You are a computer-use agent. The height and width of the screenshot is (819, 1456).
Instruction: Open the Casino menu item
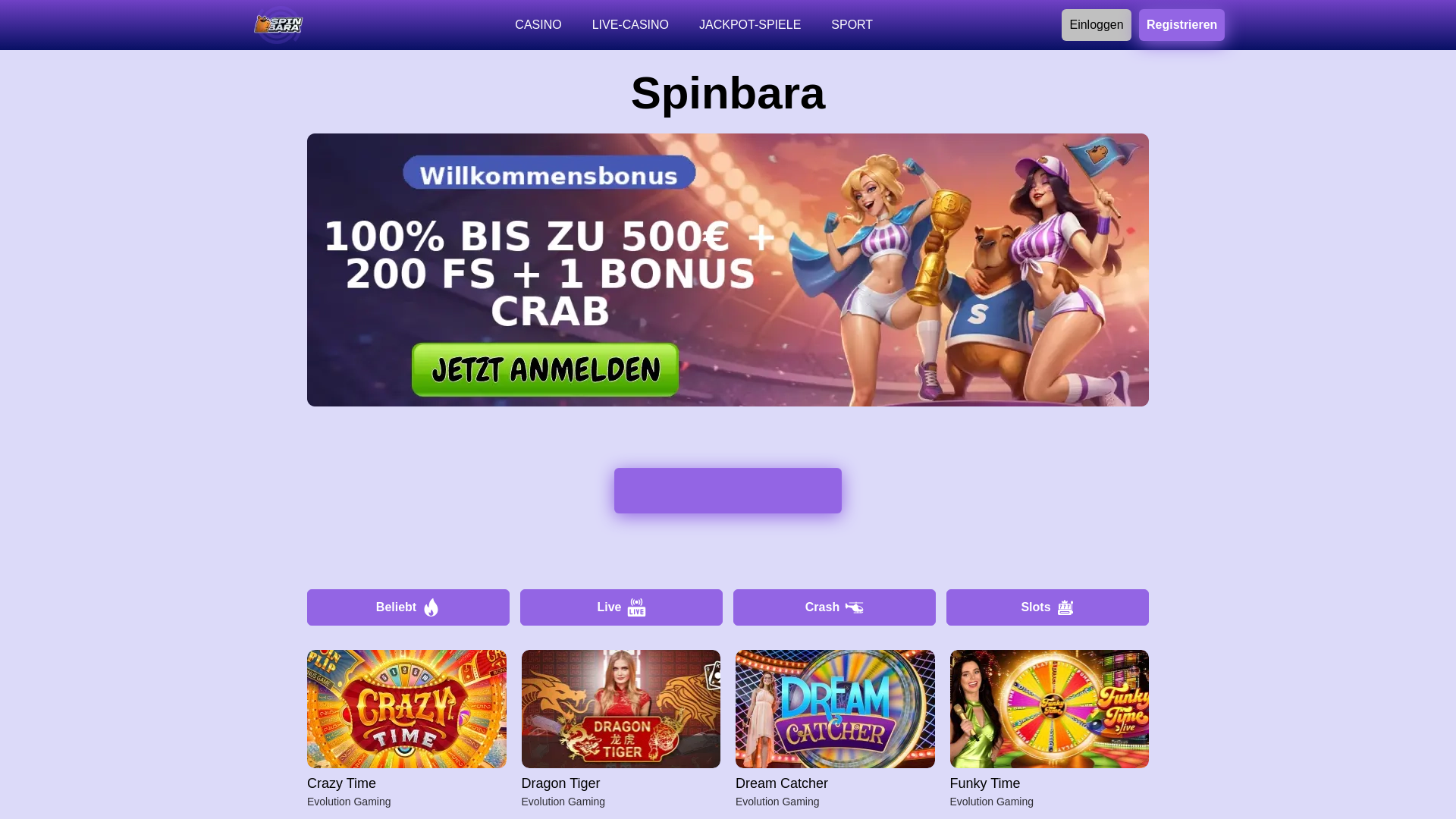click(538, 25)
